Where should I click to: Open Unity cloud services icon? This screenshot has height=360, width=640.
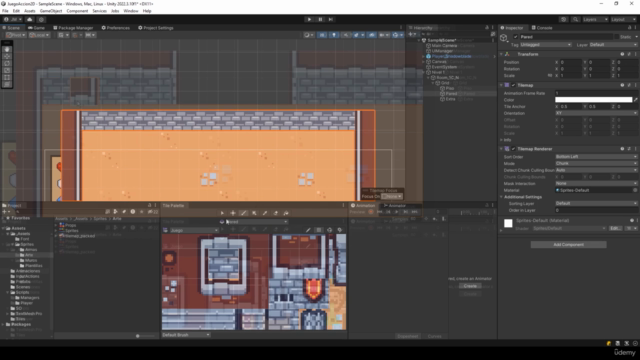[x=29, y=19]
